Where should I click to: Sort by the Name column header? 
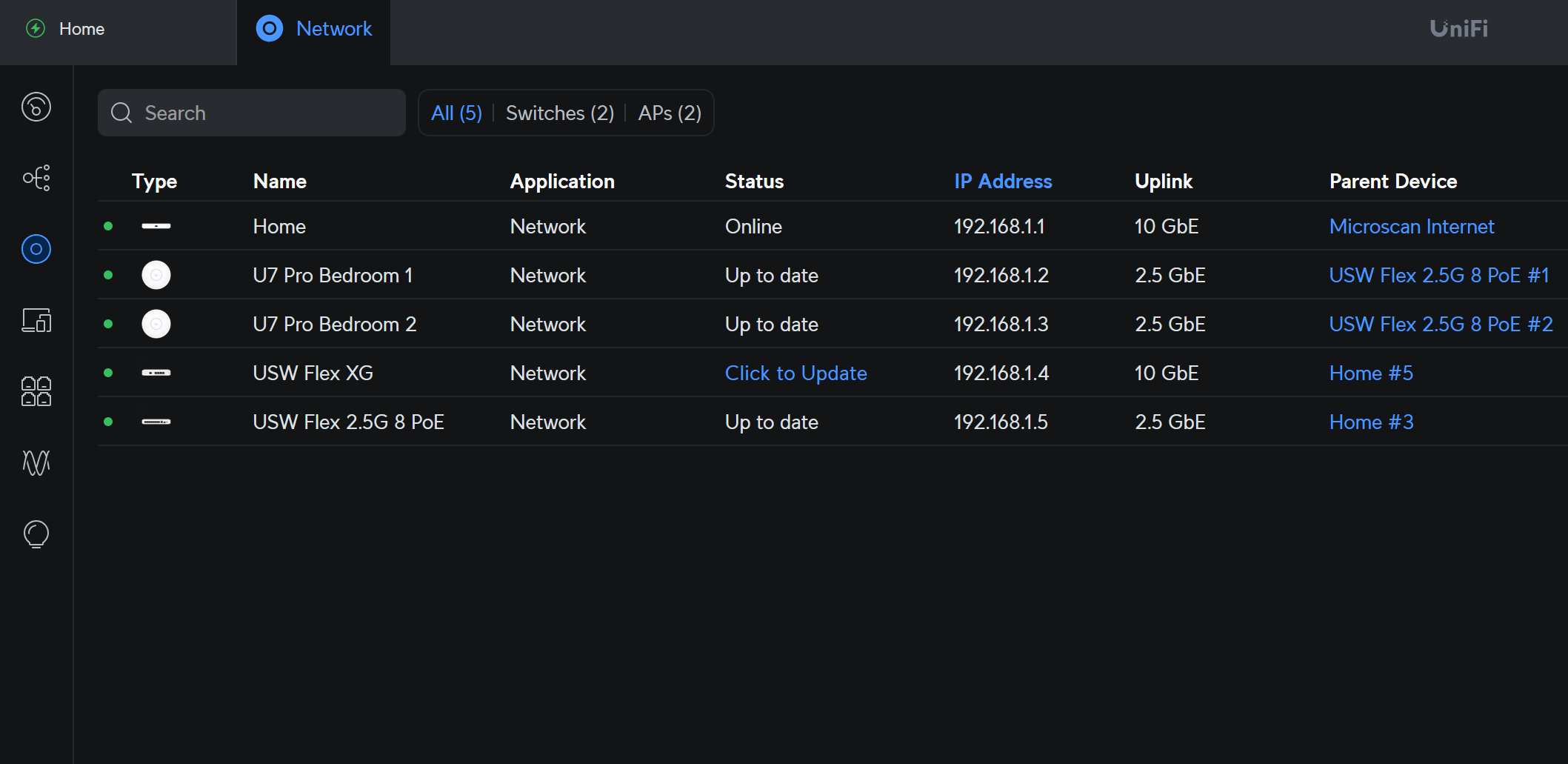pyautogui.click(x=279, y=181)
